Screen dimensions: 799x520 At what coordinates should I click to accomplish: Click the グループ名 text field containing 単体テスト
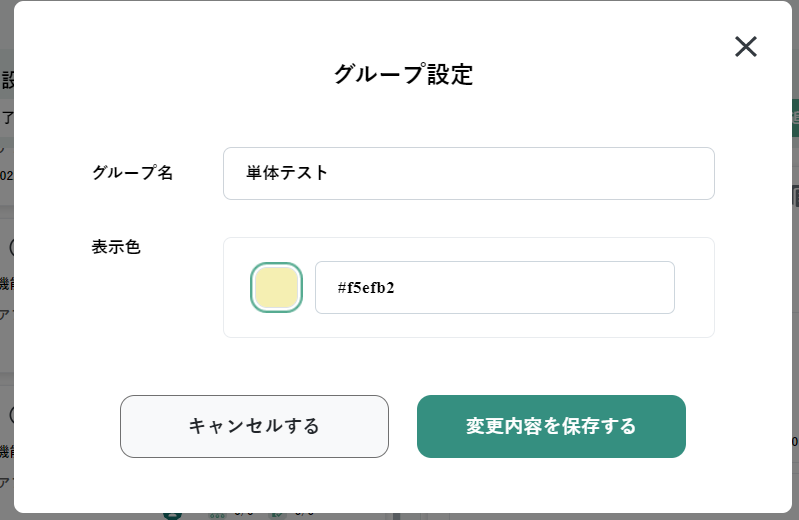click(469, 173)
